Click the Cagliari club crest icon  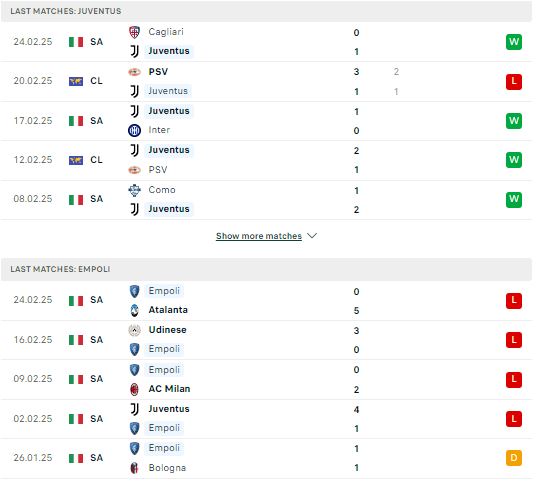click(x=135, y=32)
